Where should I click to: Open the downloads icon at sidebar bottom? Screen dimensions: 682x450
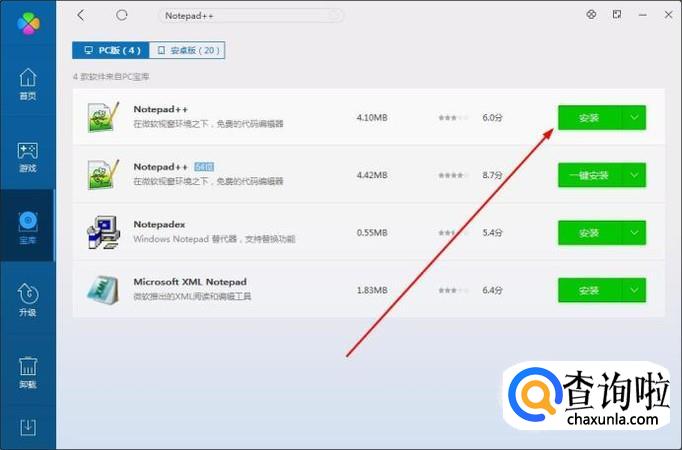pyautogui.click(x=28, y=427)
